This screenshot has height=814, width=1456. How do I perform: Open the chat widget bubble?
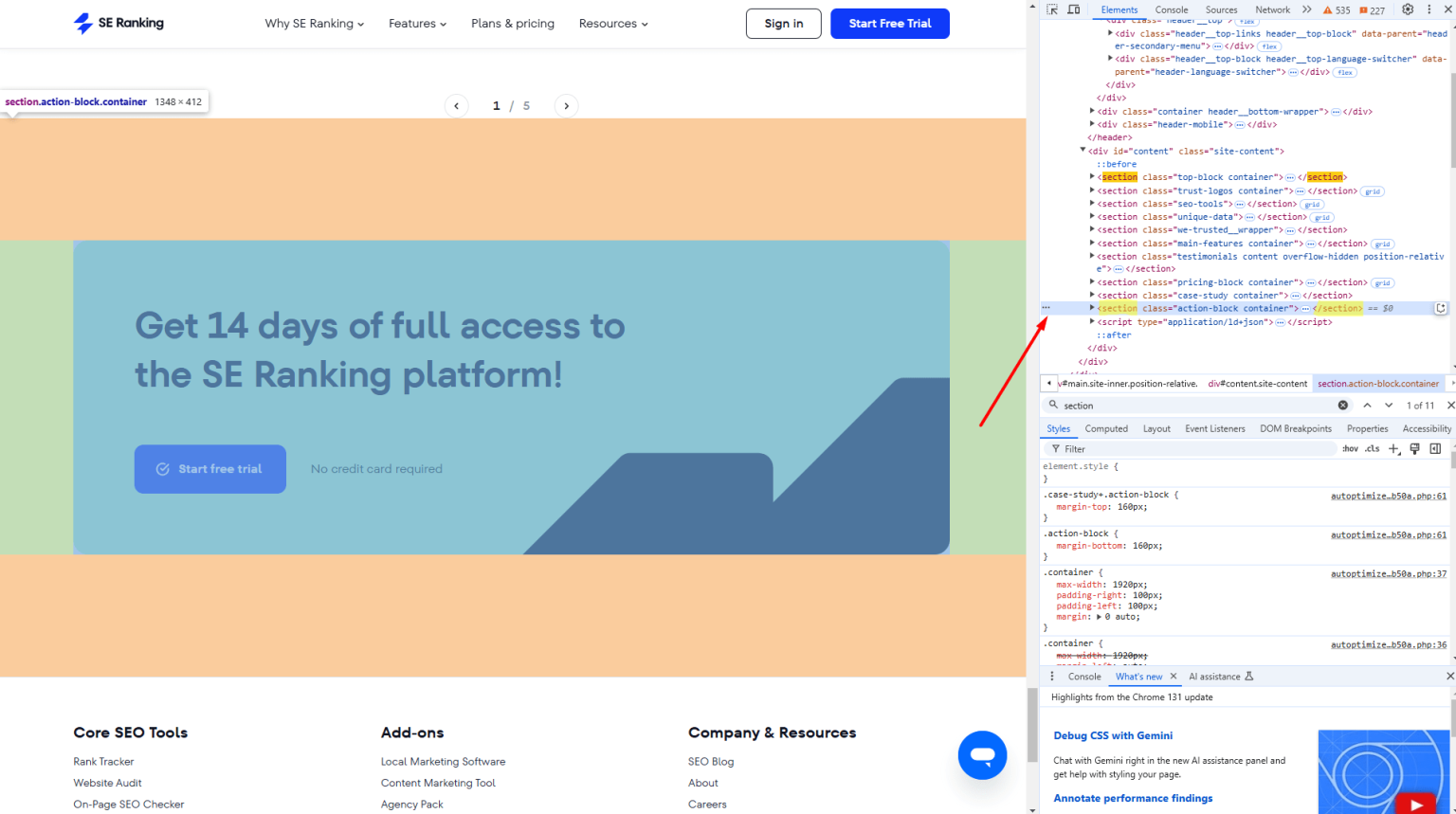[x=982, y=755]
